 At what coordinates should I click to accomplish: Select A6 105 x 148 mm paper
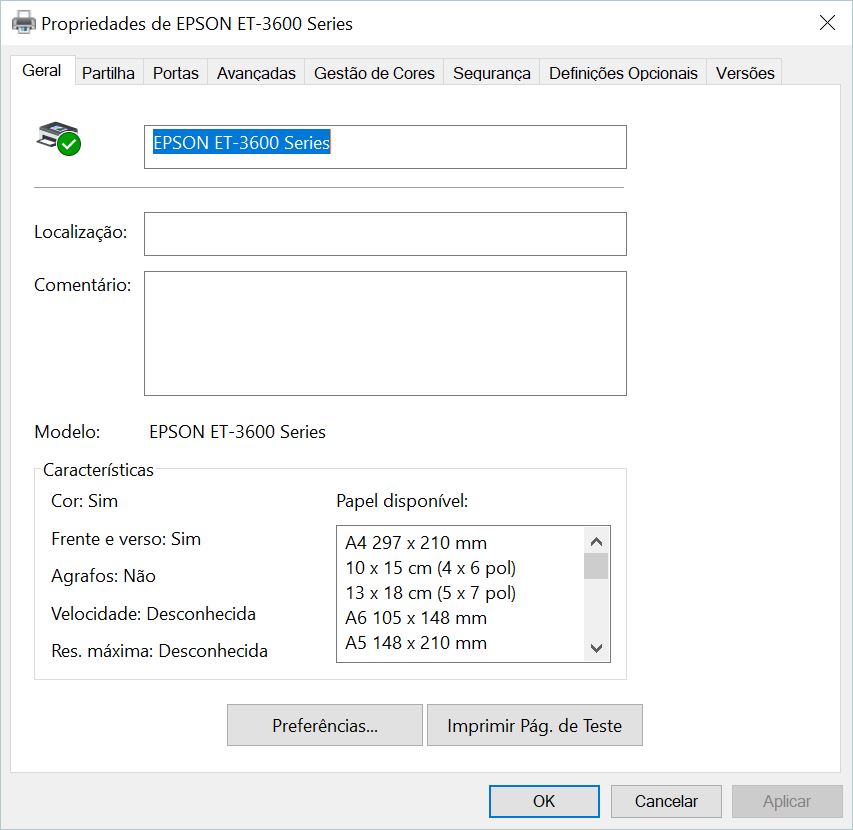pos(416,618)
